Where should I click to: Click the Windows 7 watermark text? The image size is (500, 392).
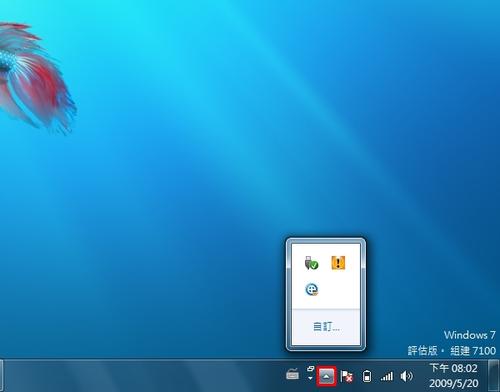tap(469, 335)
